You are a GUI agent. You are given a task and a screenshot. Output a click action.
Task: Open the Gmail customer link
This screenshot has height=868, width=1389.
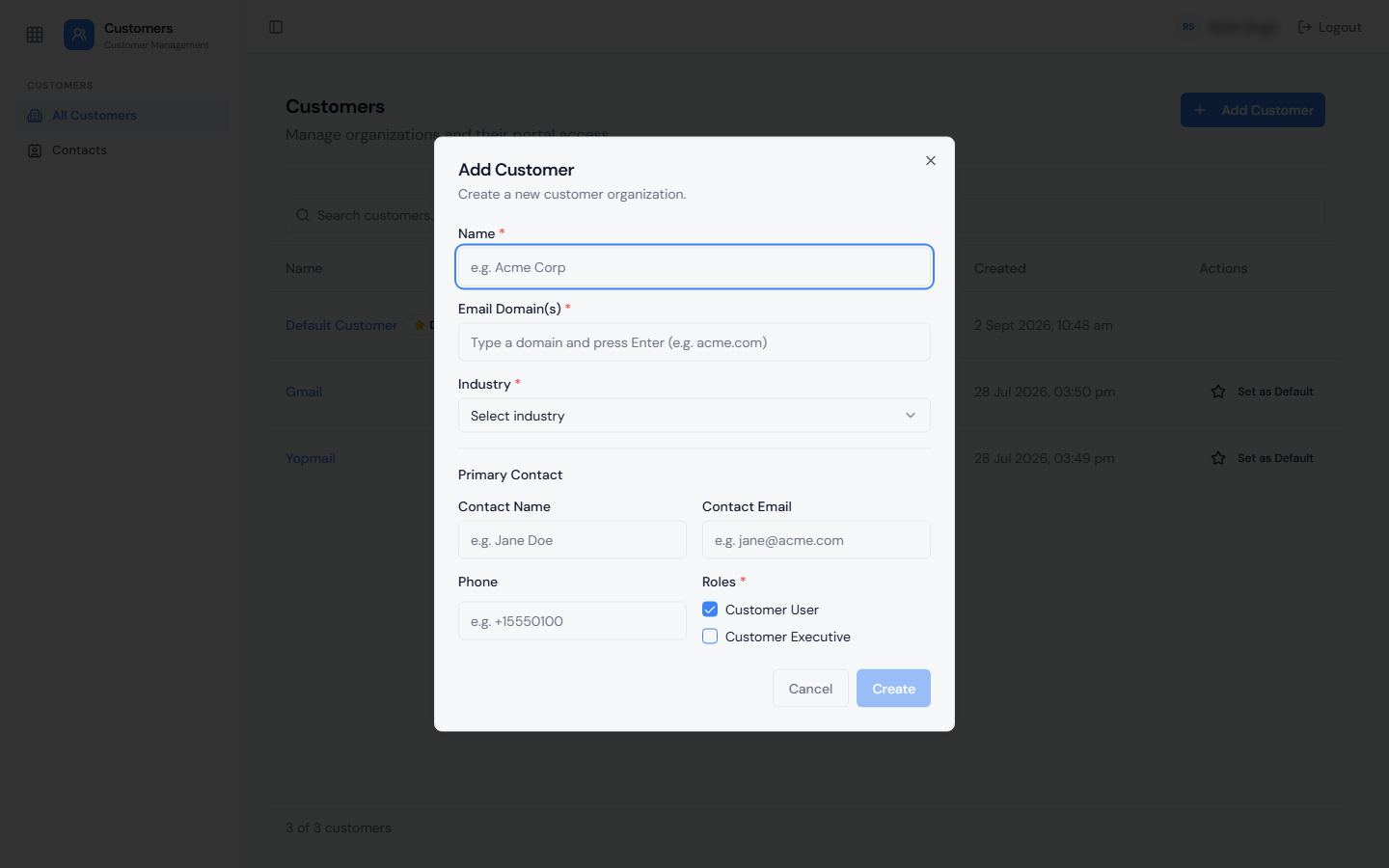[x=304, y=392]
